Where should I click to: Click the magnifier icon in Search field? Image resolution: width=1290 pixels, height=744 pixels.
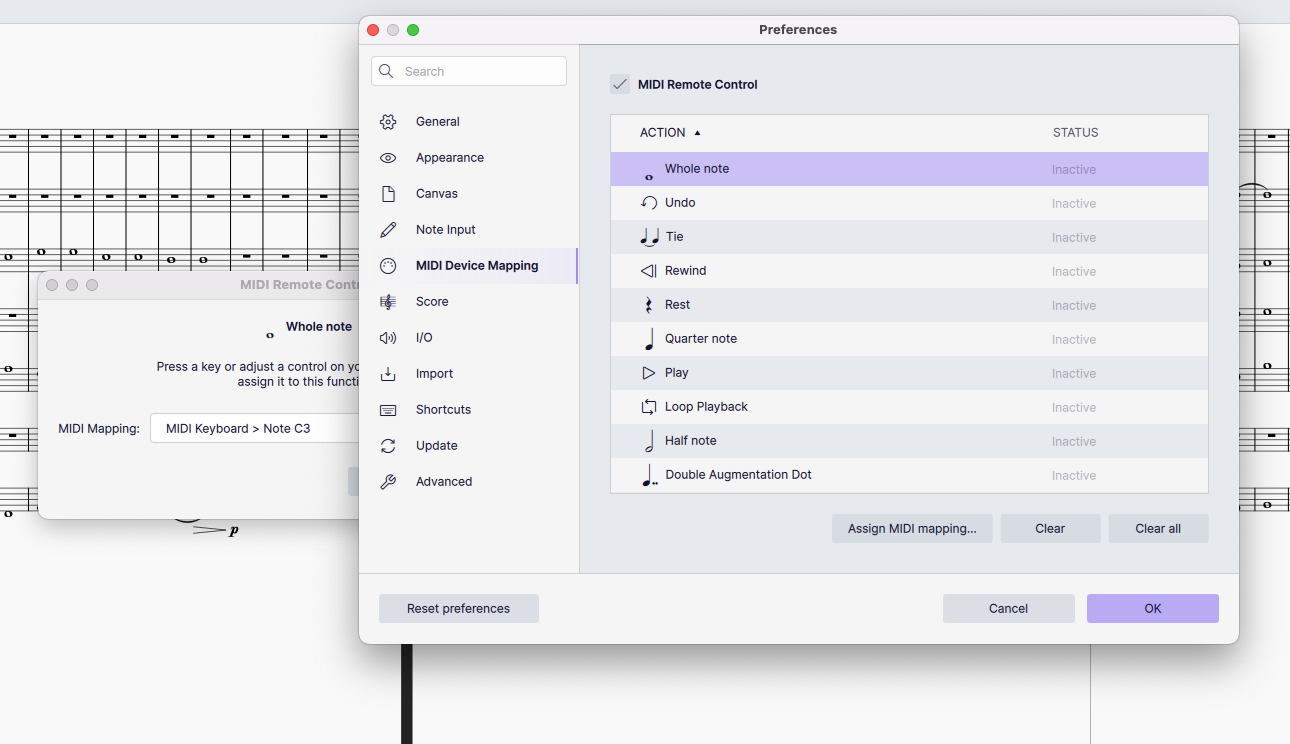pos(387,71)
